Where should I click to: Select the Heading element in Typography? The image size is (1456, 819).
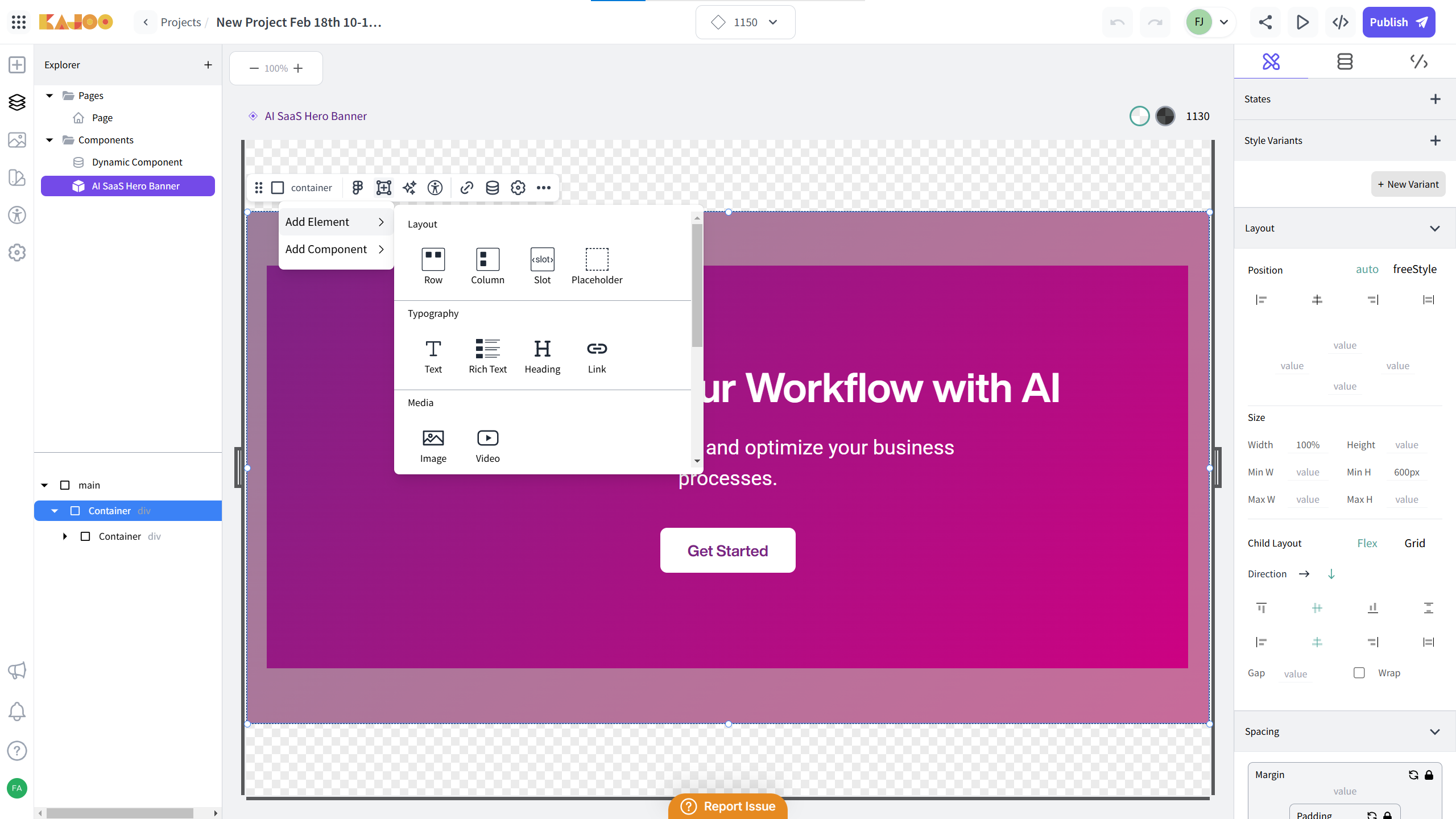(542, 357)
